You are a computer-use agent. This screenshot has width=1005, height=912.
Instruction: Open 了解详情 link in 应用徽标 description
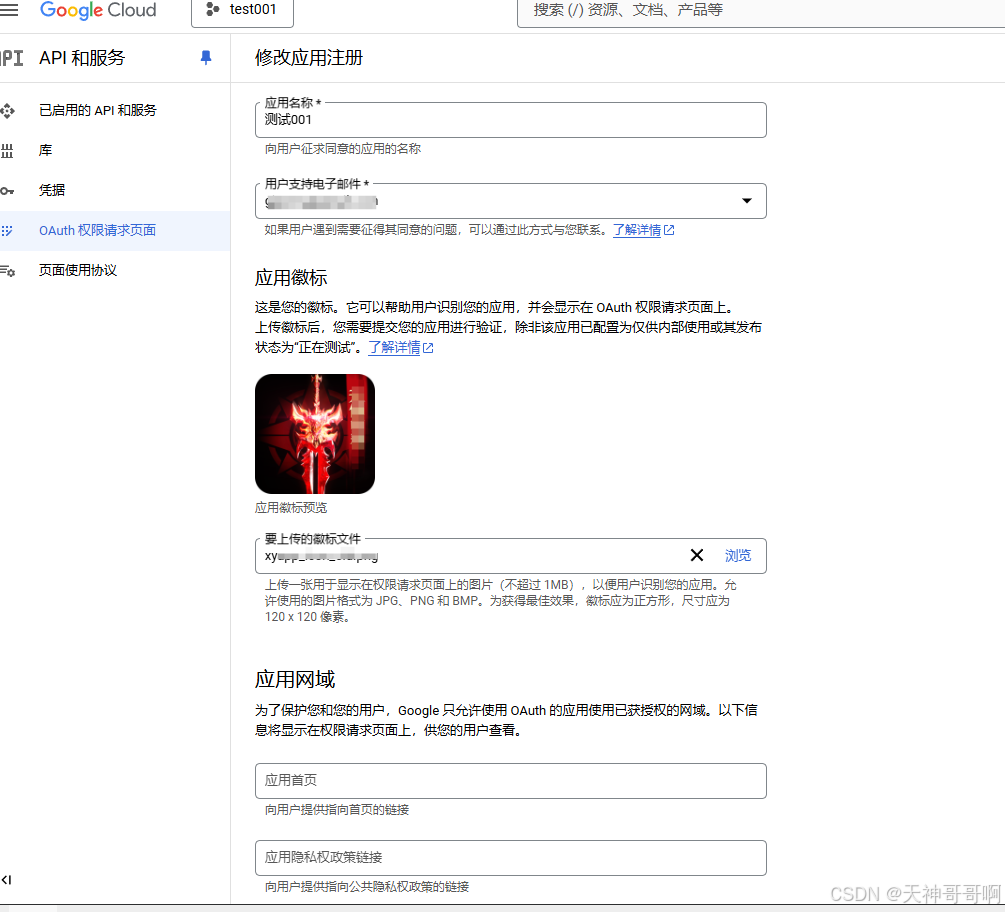coord(400,347)
